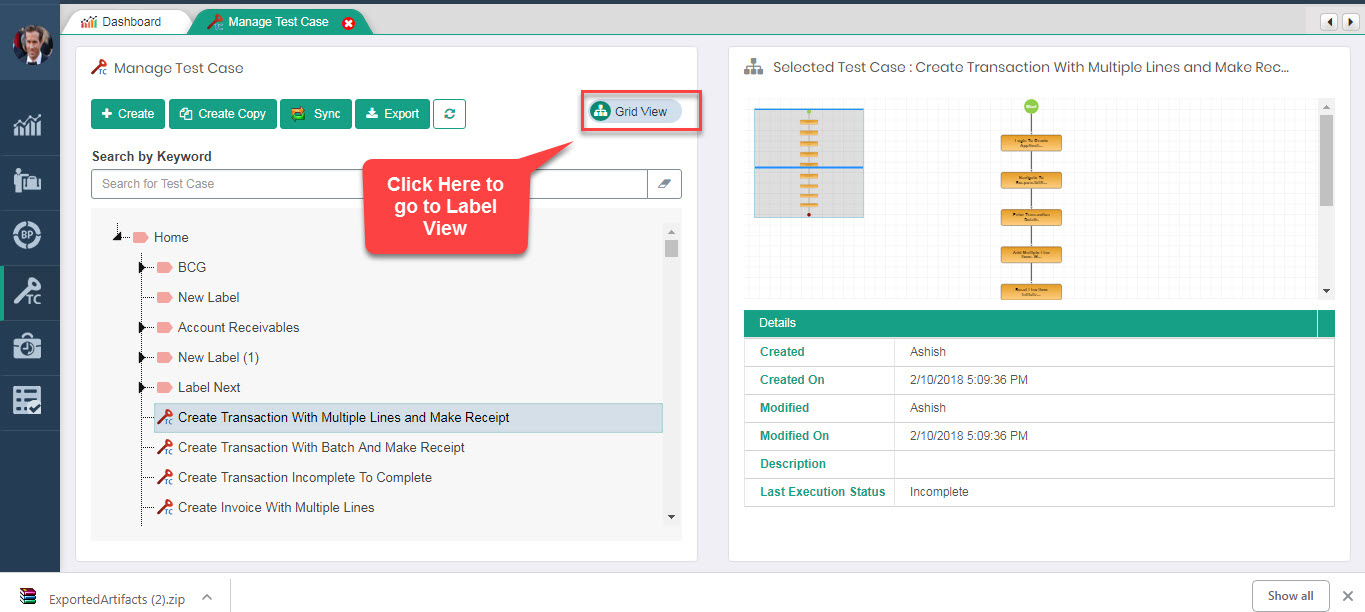
Task: Close the downloads bar with the X
Action: pyautogui.click(x=1347, y=596)
